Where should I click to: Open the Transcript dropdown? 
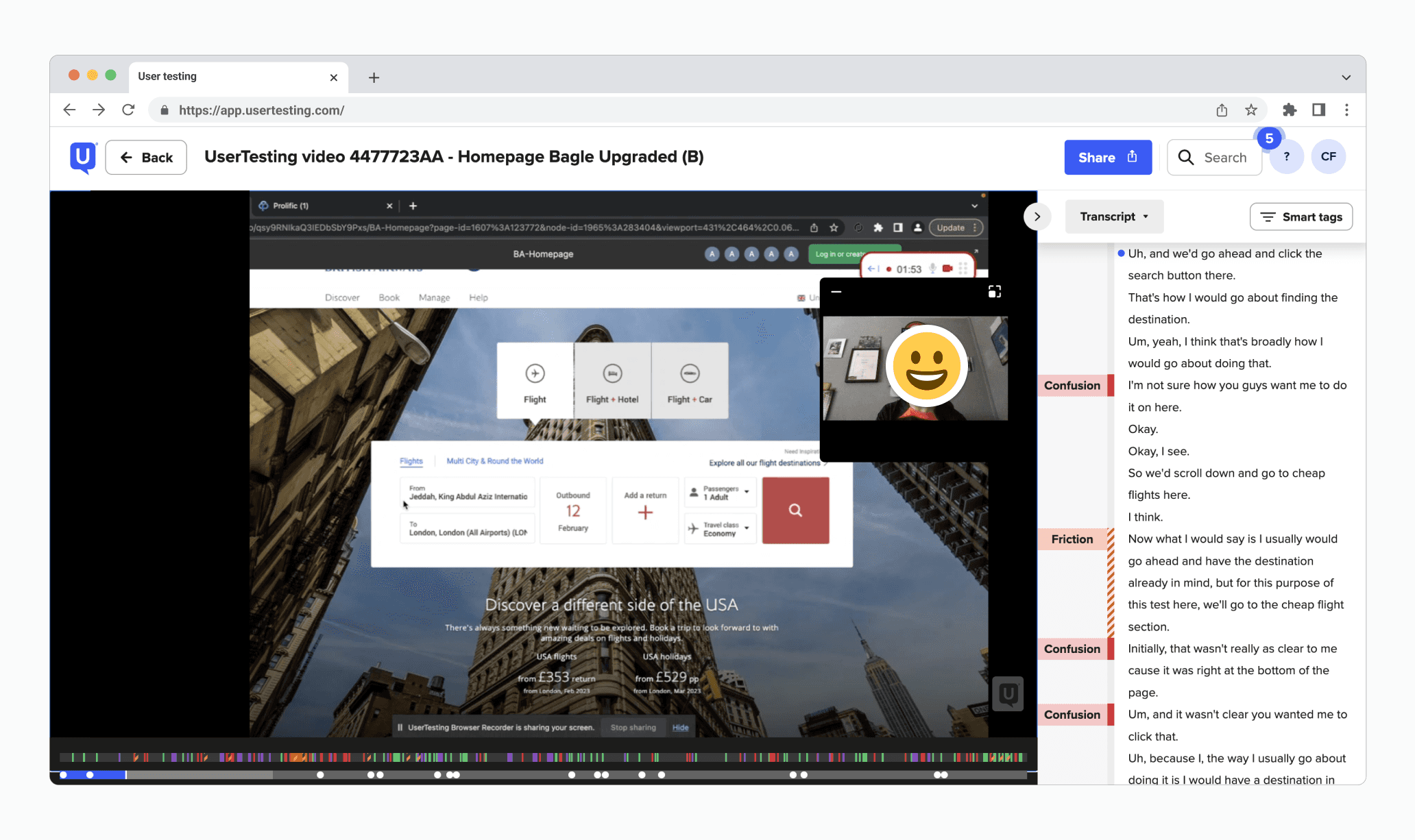click(1114, 217)
